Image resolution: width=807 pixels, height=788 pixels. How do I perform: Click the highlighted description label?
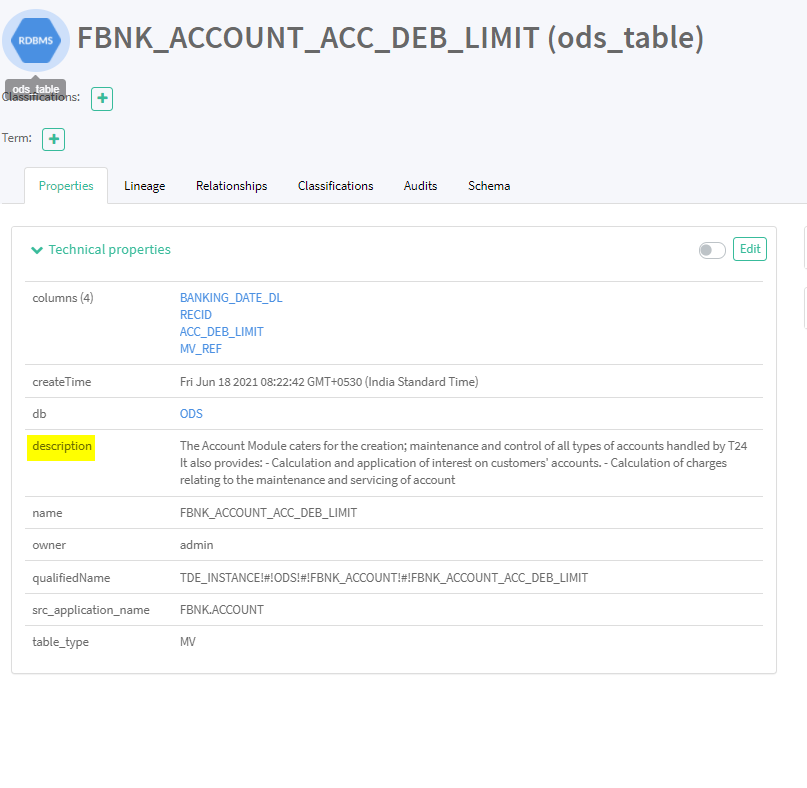click(x=62, y=446)
